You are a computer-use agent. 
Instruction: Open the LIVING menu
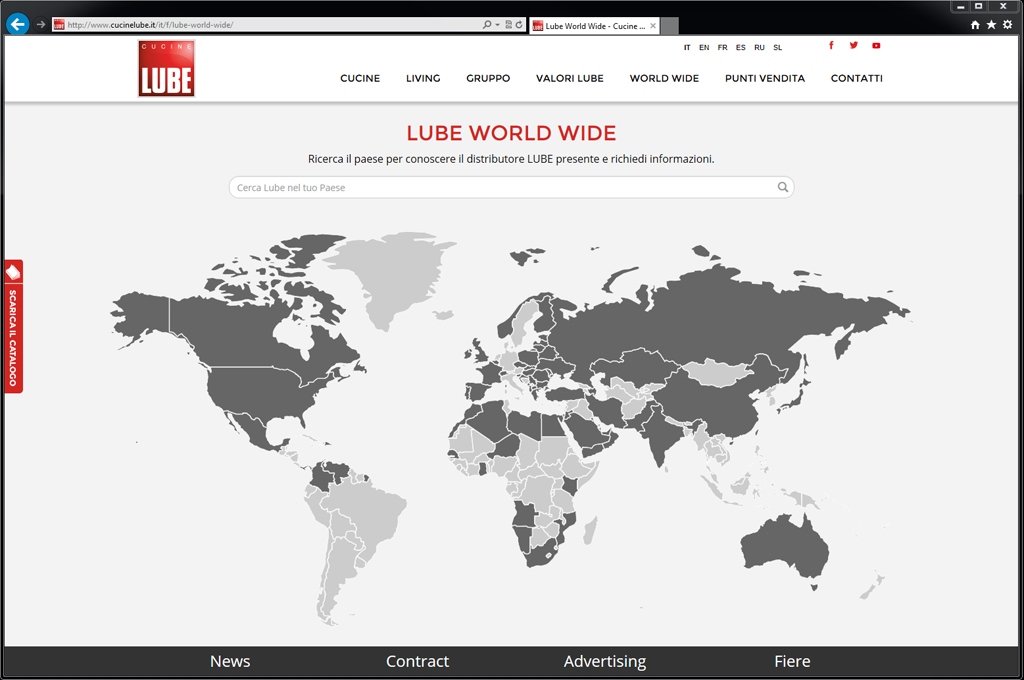tap(423, 78)
